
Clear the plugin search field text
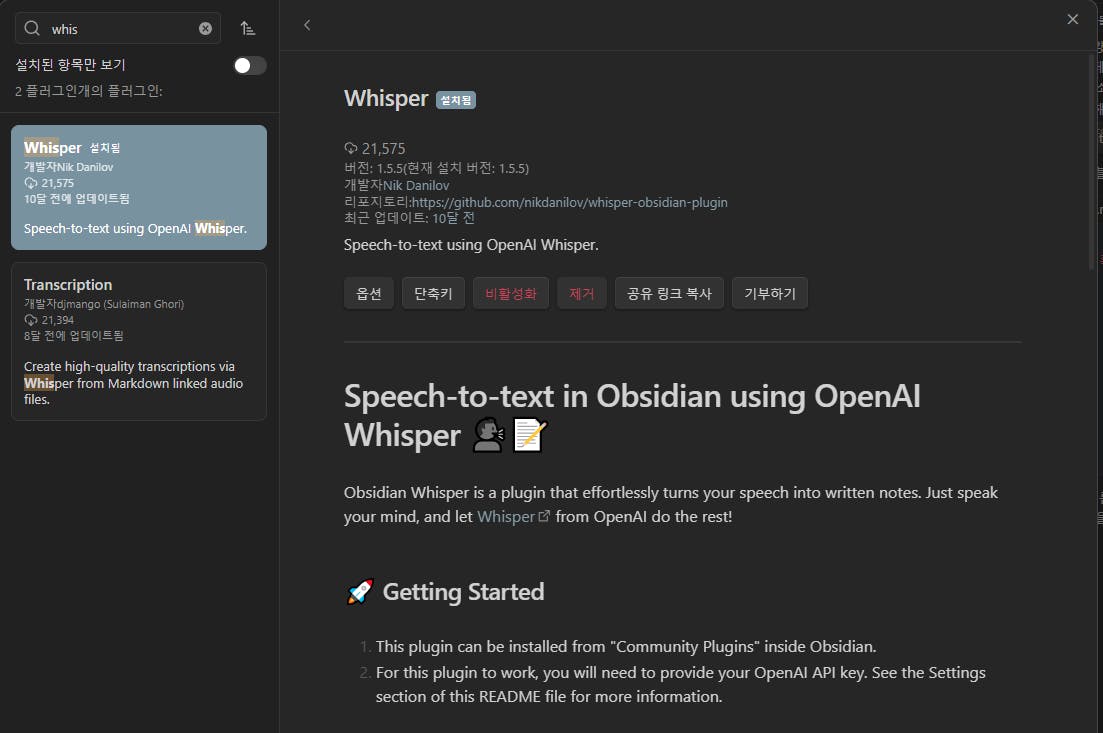tap(205, 29)
